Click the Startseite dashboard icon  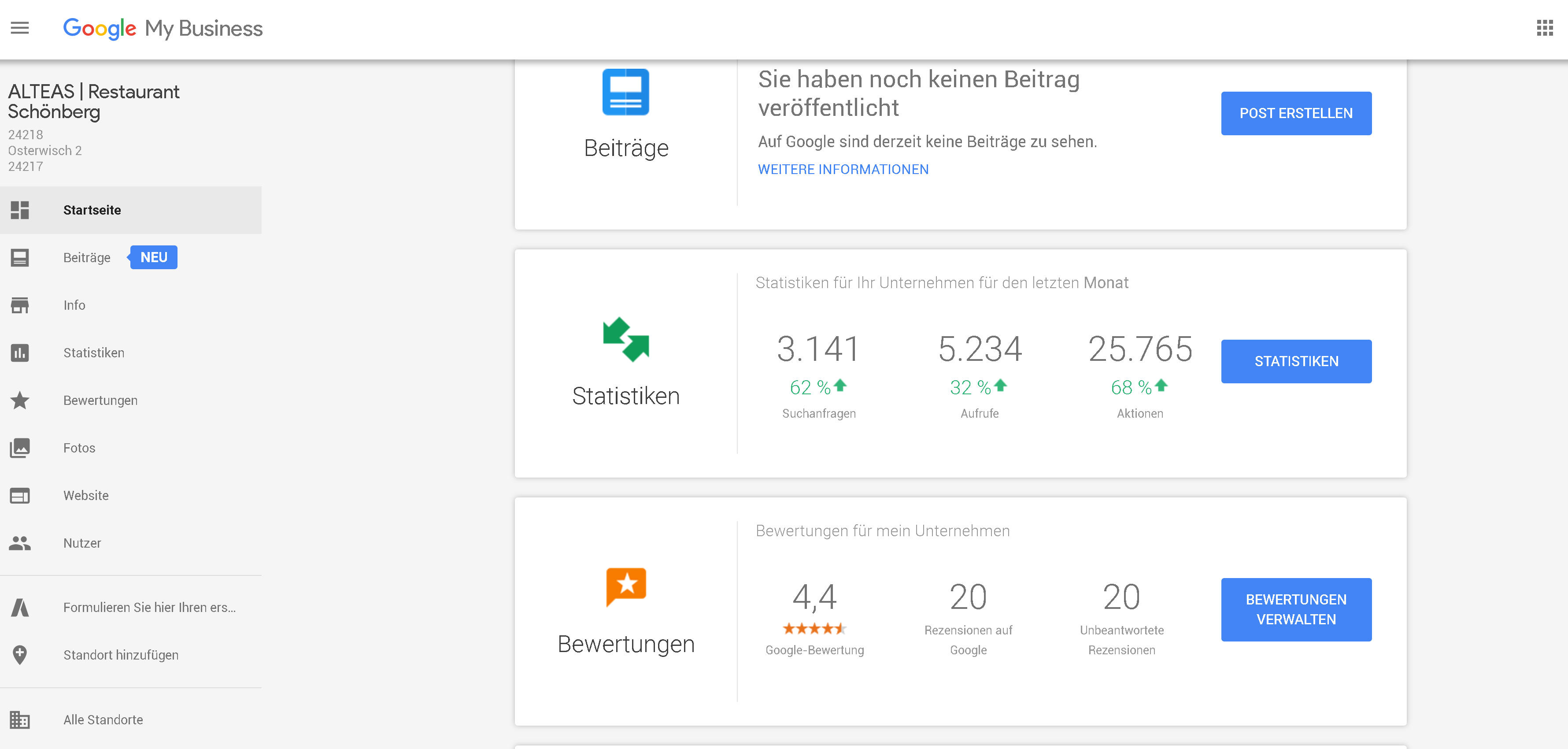(19, 210)
